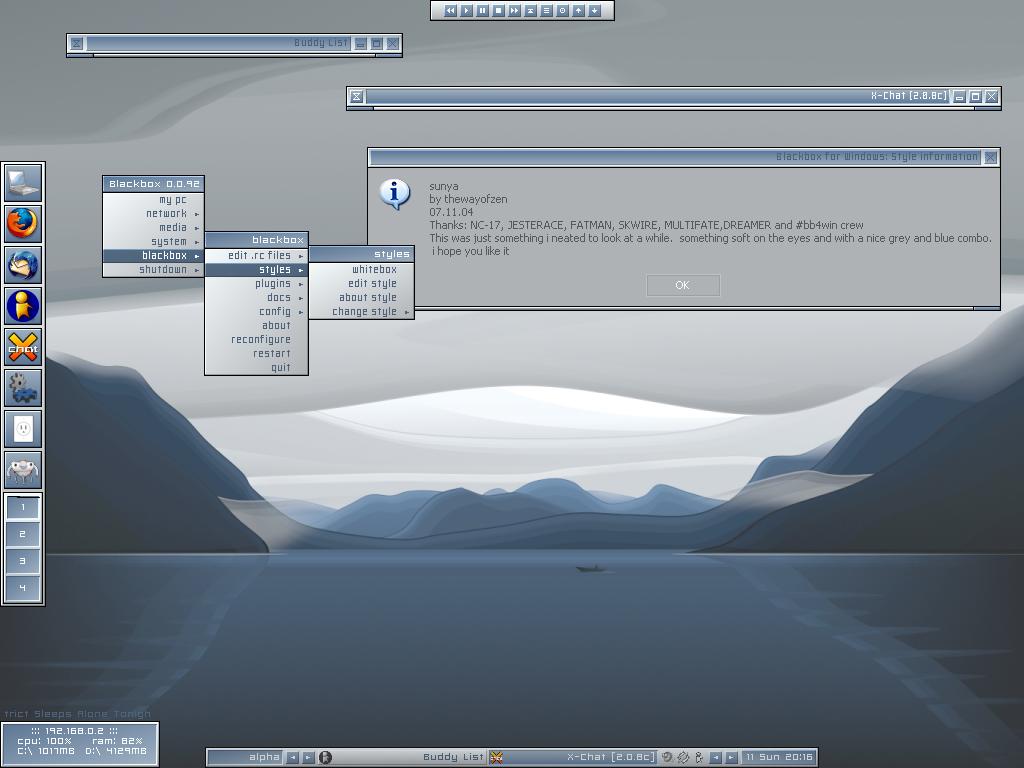Switch to workspace 1 in the pager
Image resolution: width=1024 pixels, height=768 pixels.
[23, 507]
